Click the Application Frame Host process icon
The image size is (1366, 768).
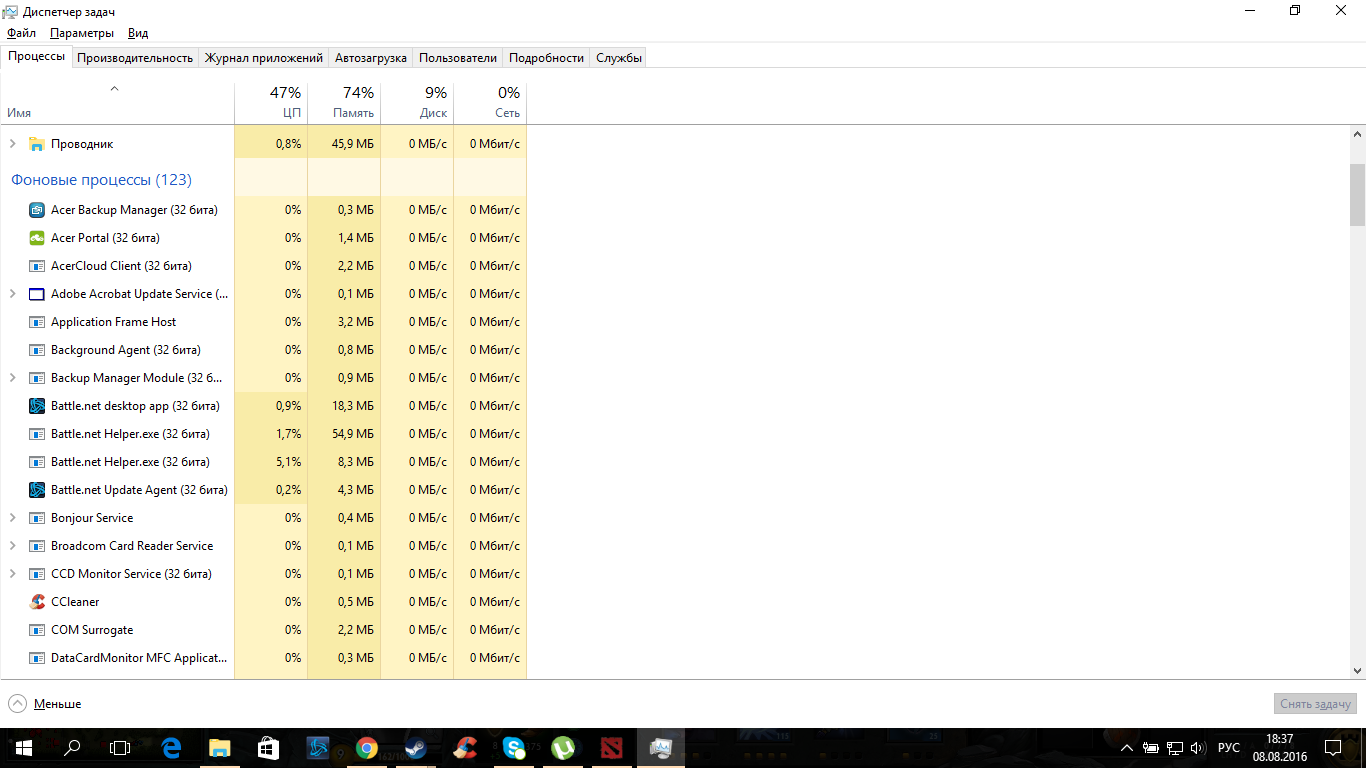pyautogui.click(x=37, y=322)
